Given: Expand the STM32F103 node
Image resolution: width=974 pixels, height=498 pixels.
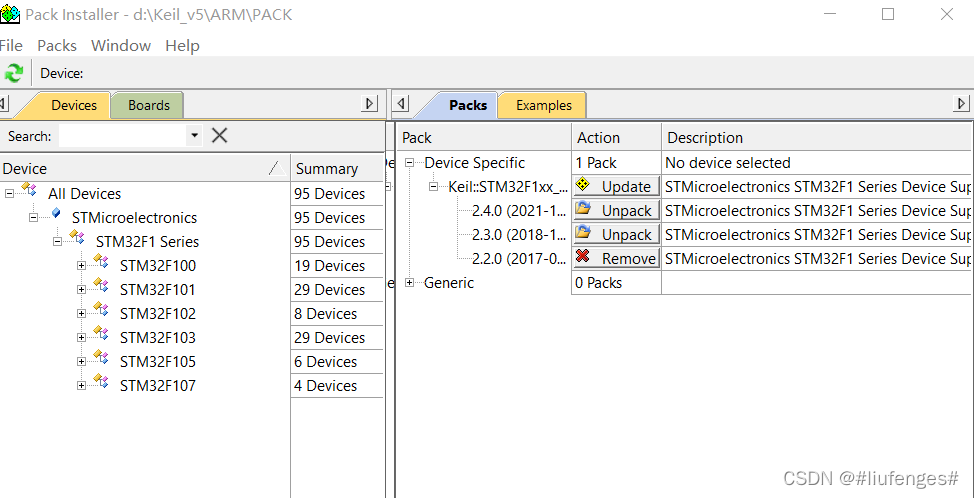Looking at the screenshot, I should coord(81,338).
